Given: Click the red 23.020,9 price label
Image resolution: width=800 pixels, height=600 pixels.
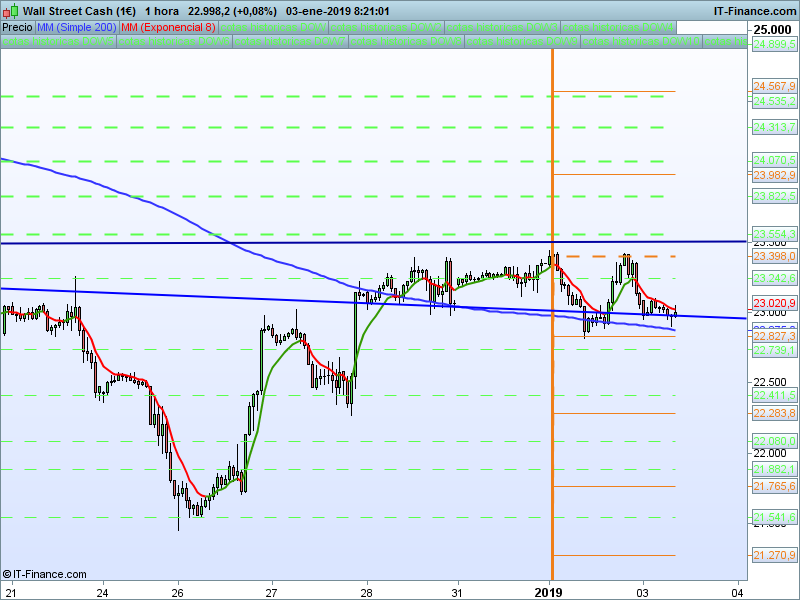Looking at the screenshot, I should [774, 303].
